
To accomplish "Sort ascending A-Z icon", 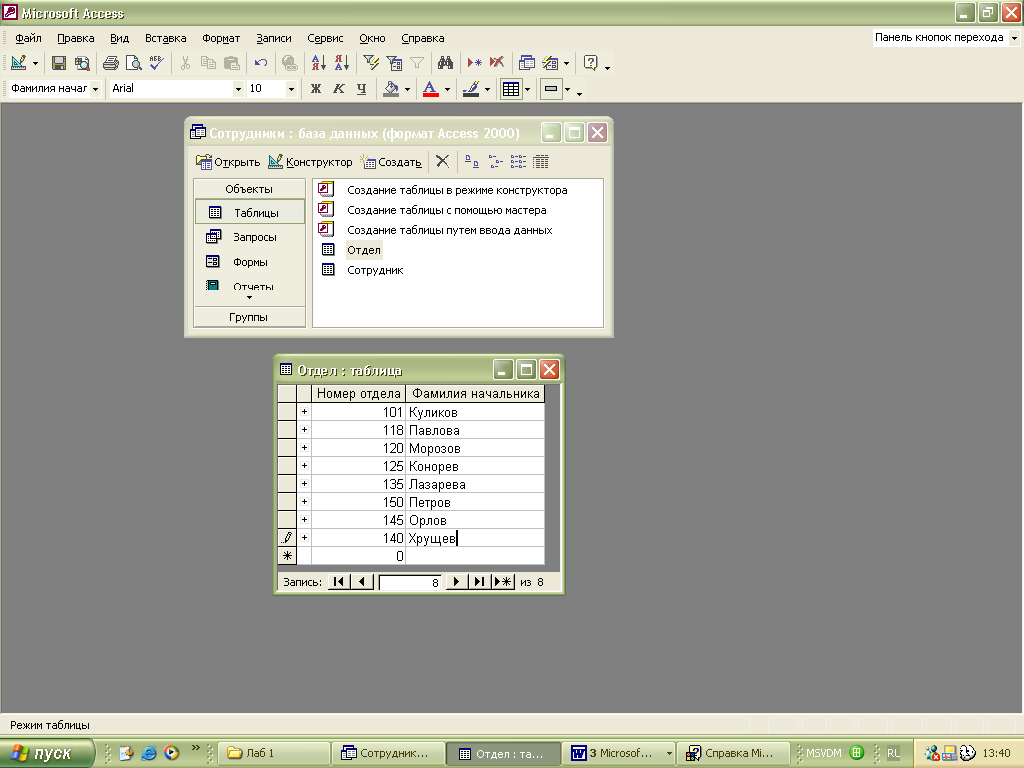I will coord(319,63).
